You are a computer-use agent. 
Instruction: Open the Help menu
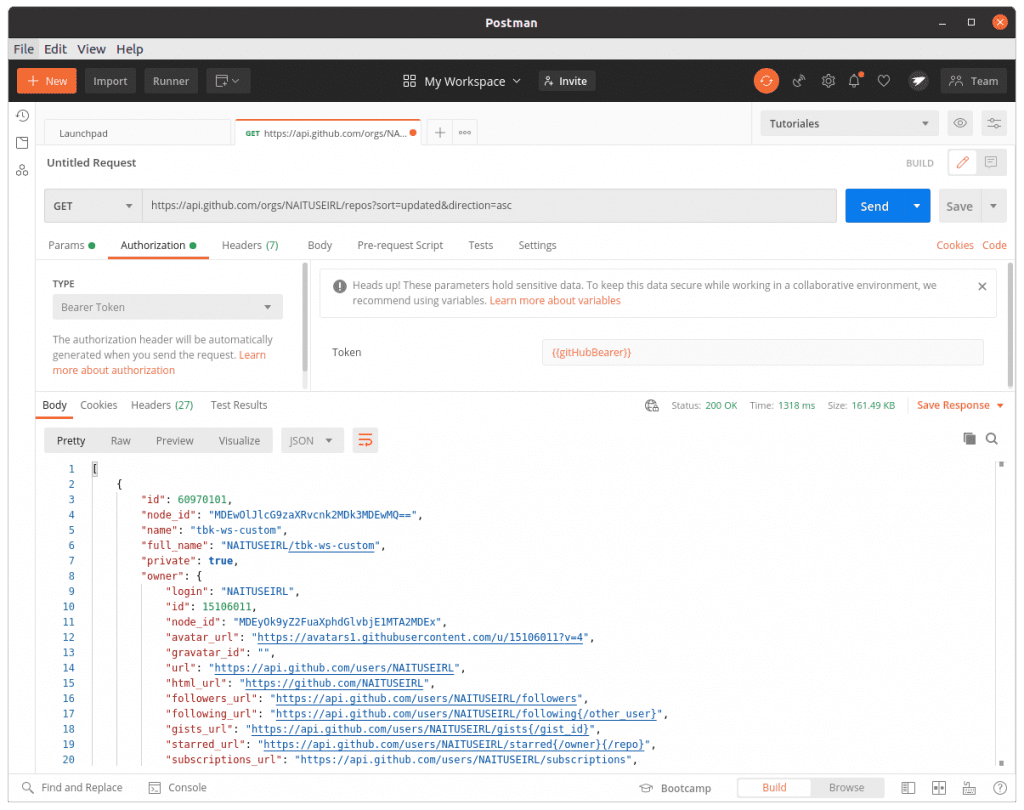tap(130, 49)
